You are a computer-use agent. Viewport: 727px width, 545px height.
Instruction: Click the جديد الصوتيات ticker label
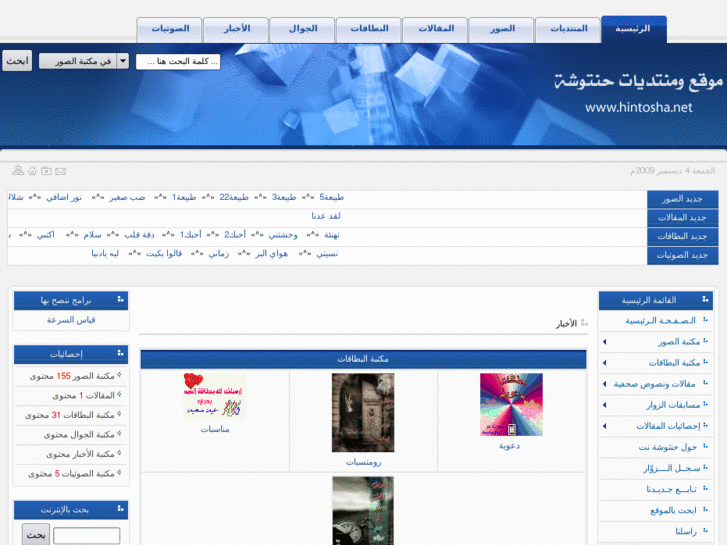pyautogui.click(x=682, y=255)
